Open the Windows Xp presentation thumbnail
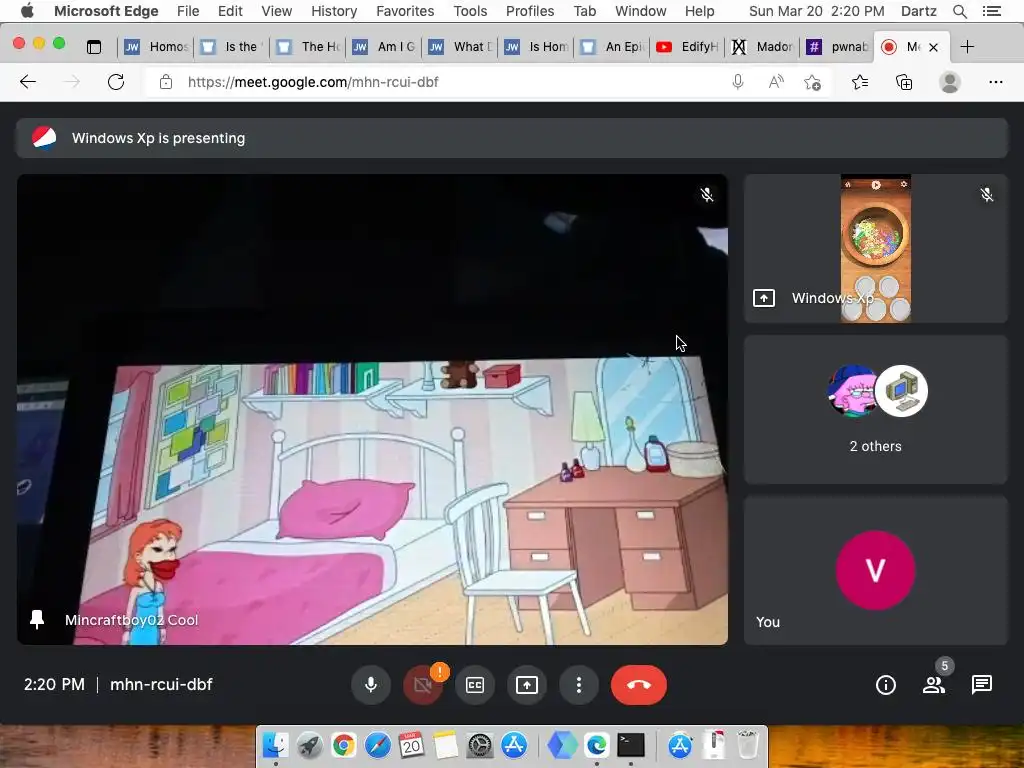The width and height of the screenshot is (1024, 768). [x=876, y=248]
